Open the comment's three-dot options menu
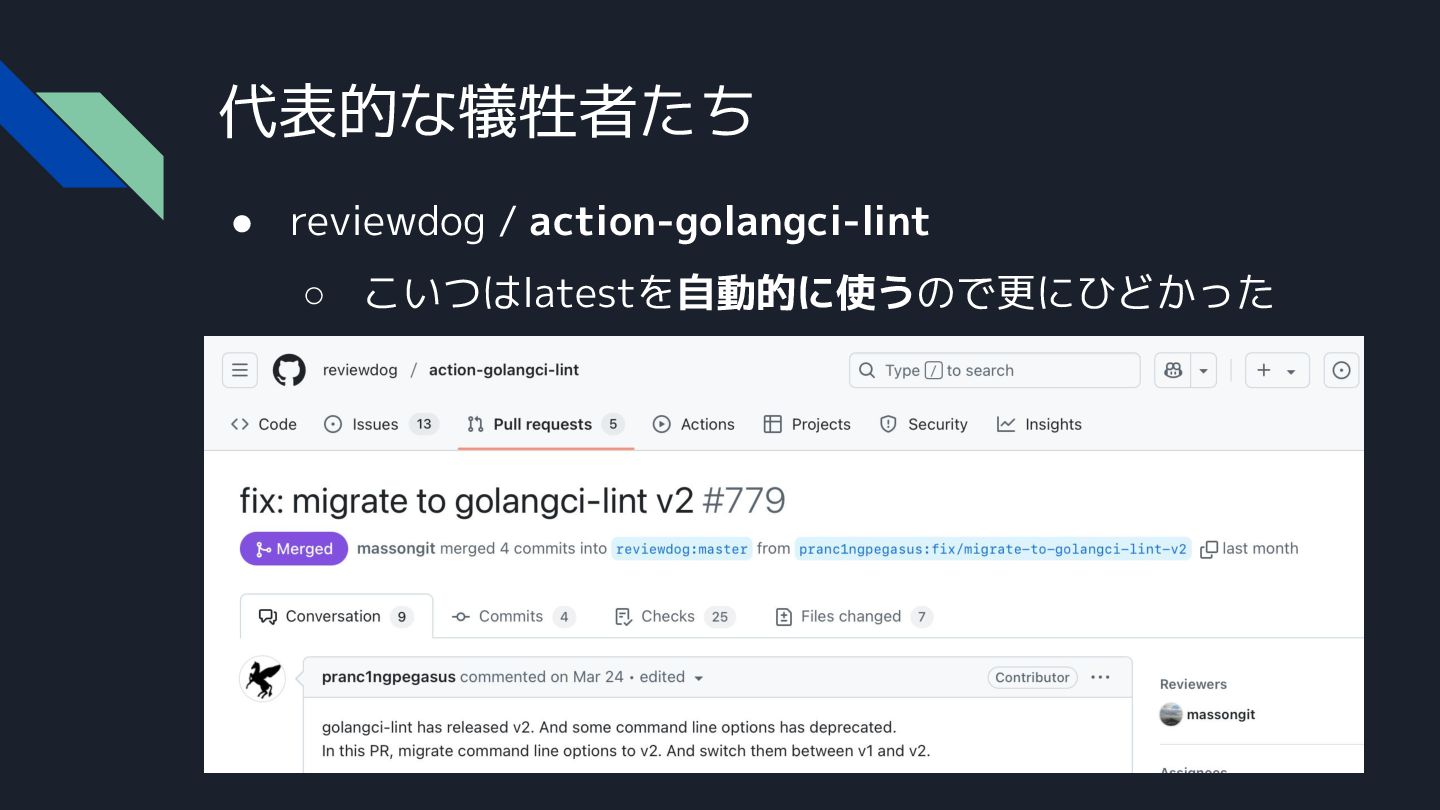Image resolution: width=1440 pixels, height=810 pixels. pos(1100,677)
